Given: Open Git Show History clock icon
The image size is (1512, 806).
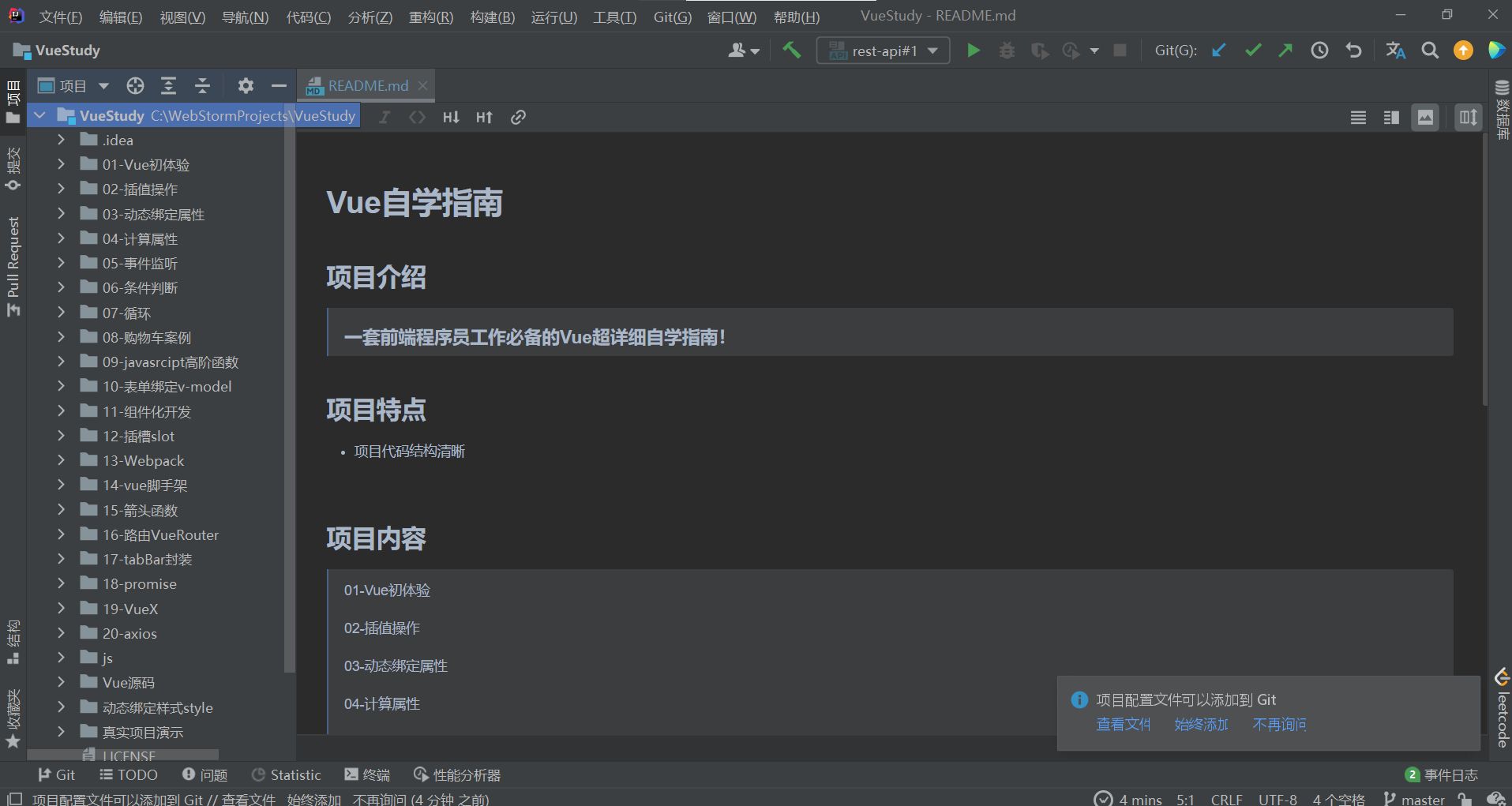Looking at the screenshot, I should 1319,51.
